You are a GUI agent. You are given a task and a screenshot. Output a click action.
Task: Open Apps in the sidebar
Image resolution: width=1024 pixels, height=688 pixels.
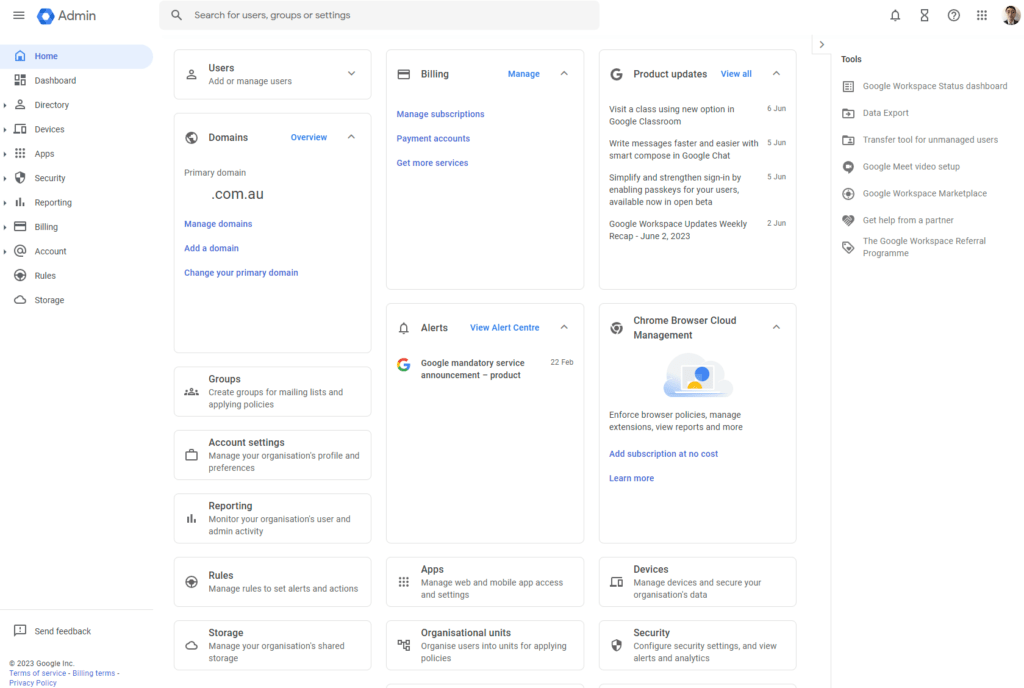pos(76,153)
